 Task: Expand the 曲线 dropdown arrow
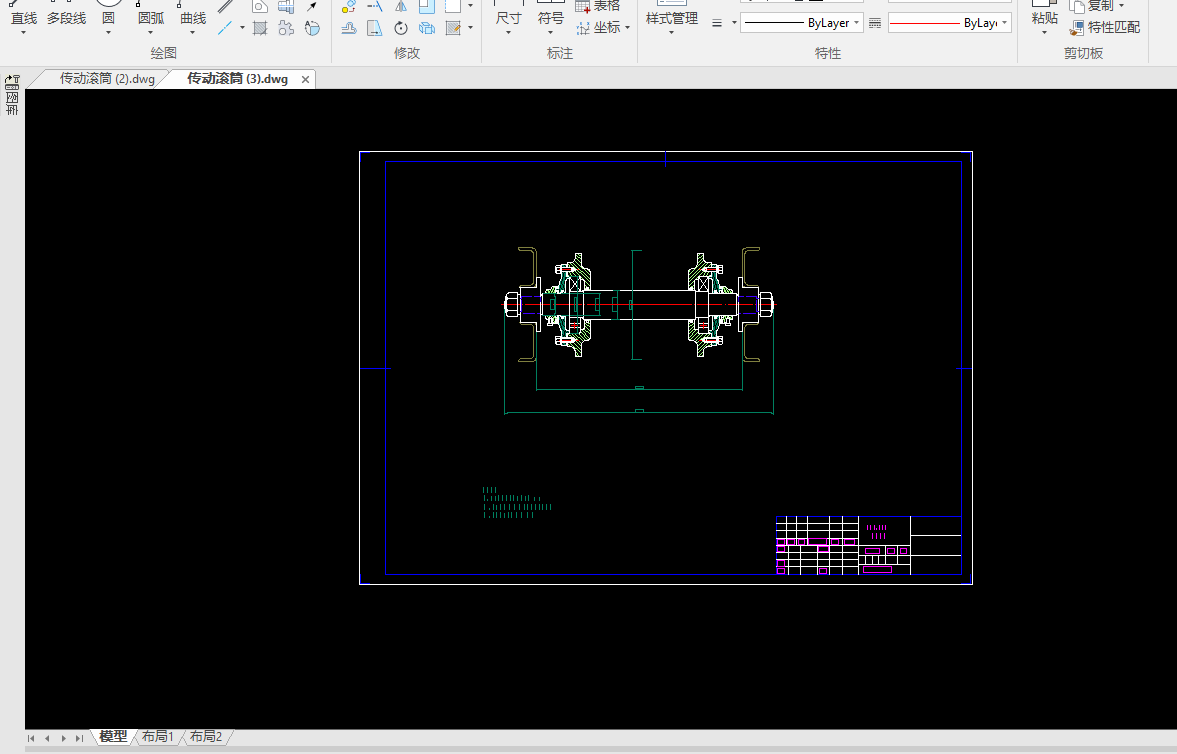point(192,33)
